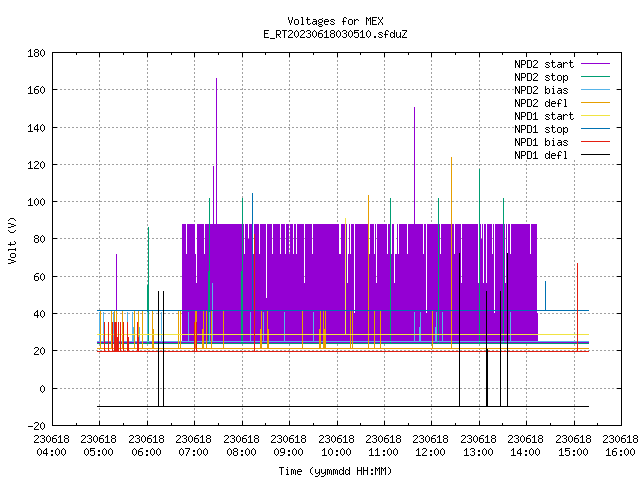Click the red NPD1 bias legend line
Screen dimensions: 640x480
(595, 142)
